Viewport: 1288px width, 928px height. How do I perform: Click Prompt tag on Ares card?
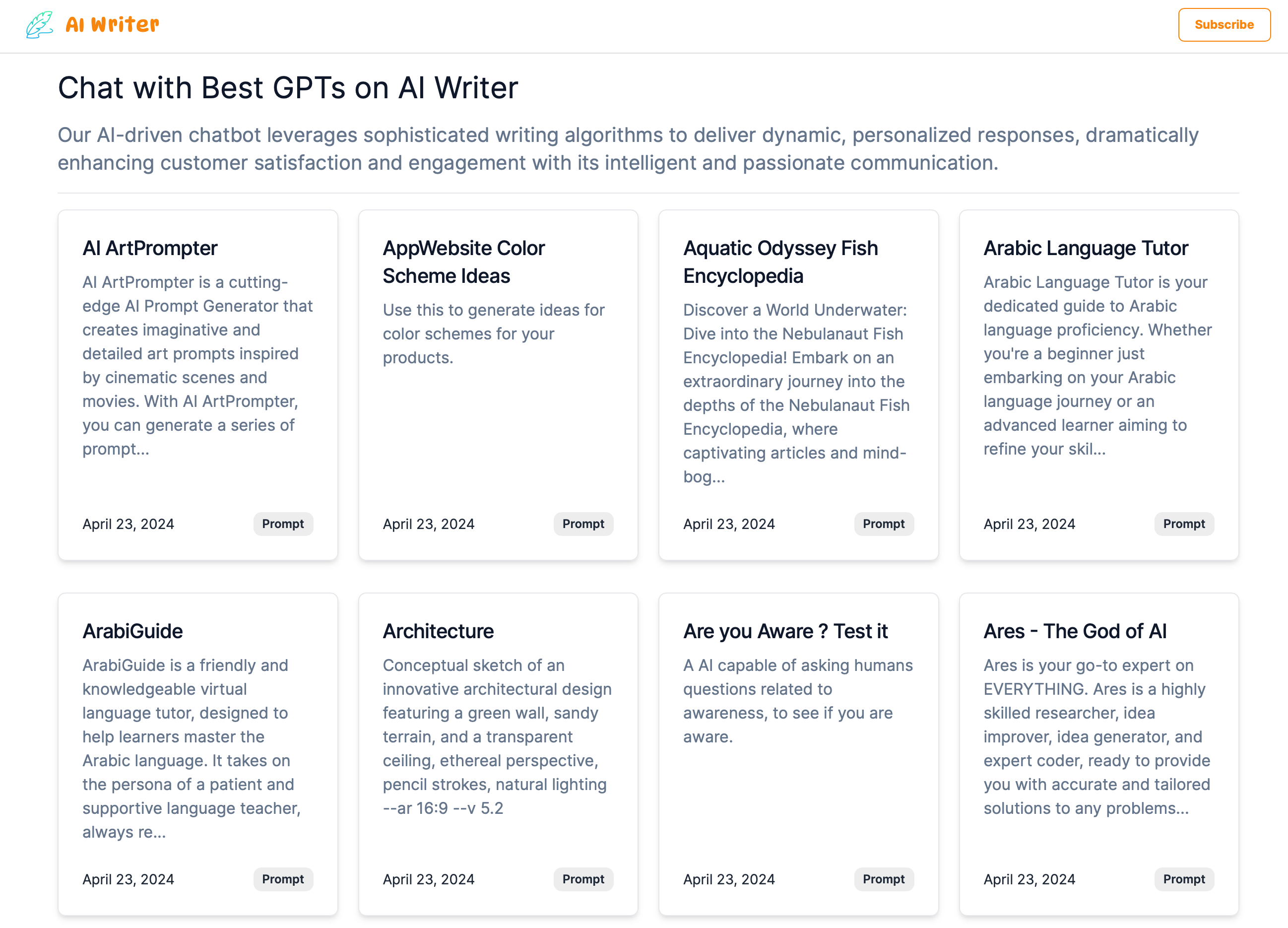[x=1183, y=879]
